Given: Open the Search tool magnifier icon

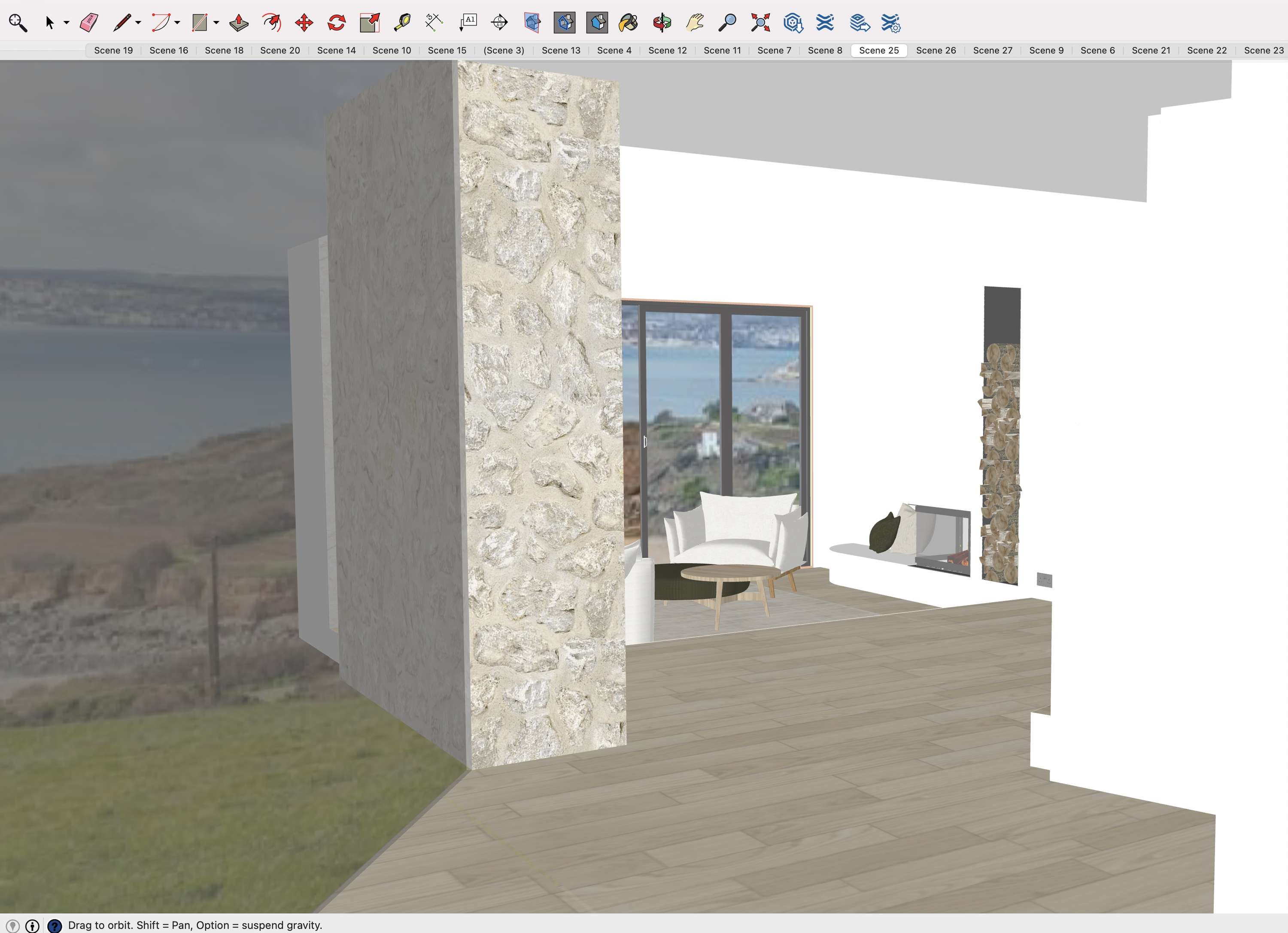Looking at the screenshot, I should [x=18, y=23].
